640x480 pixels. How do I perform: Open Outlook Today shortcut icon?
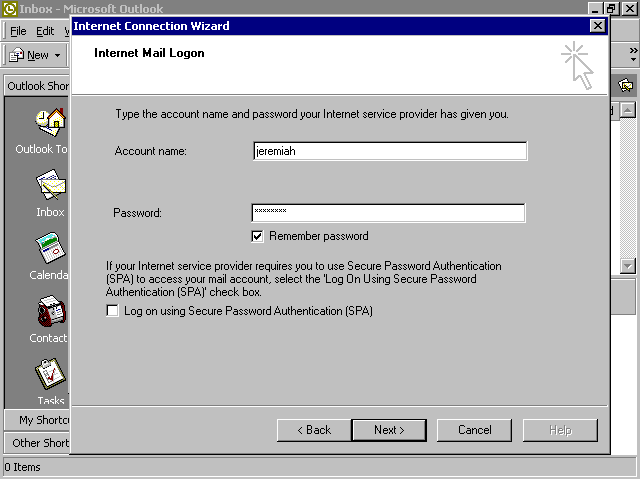[51, 122]
